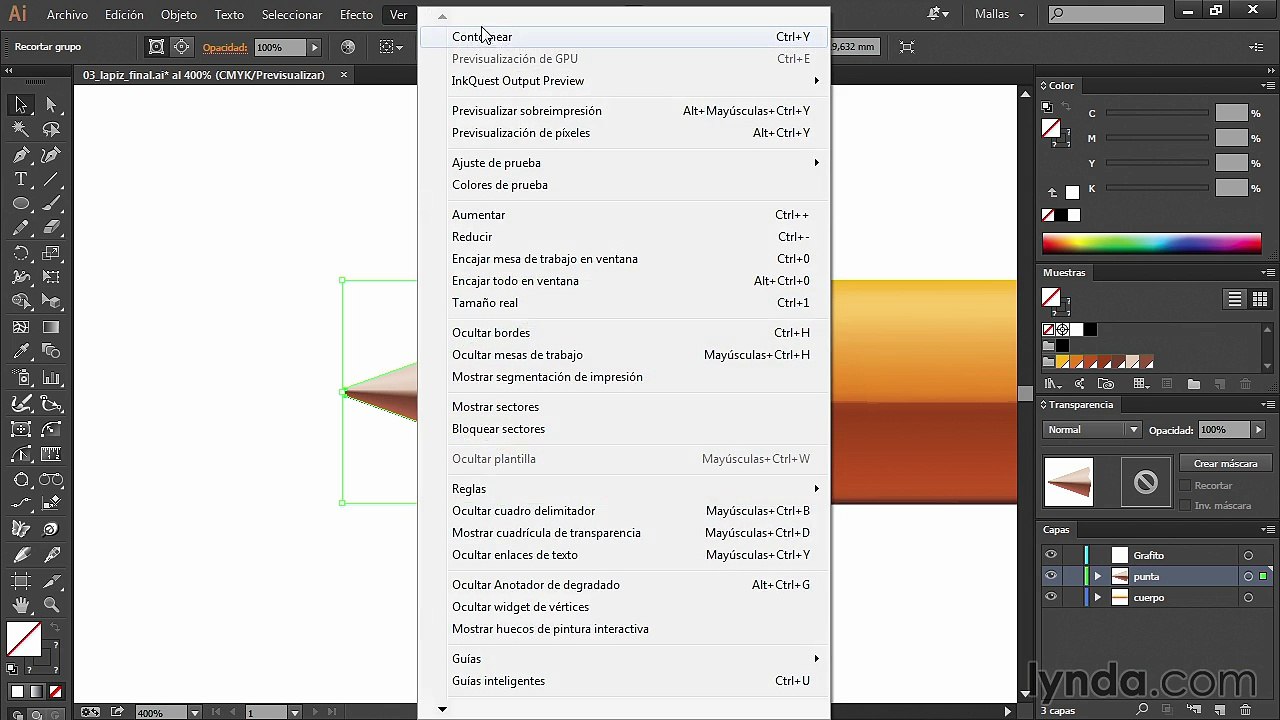Enable the Inv. máscara checkbox

pos(1185,506)
